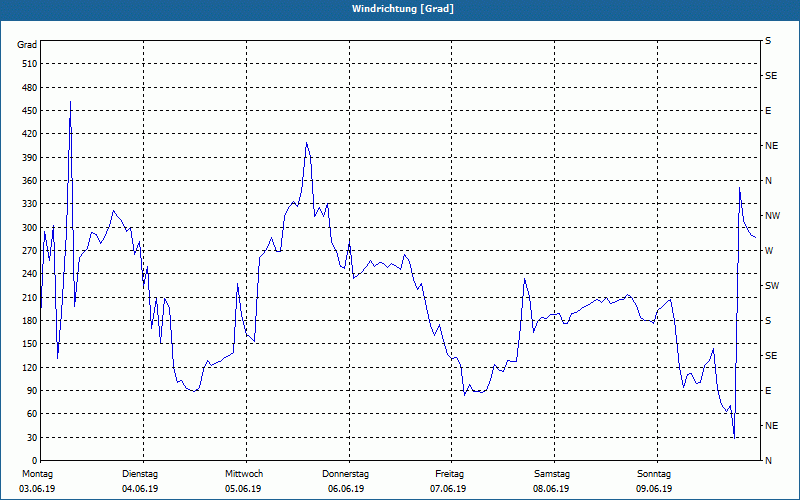Image resolution: width=800 pixels, height=500 pixels.
Task: Click the 510 value on the degree axis
Action: click(30, 64)
